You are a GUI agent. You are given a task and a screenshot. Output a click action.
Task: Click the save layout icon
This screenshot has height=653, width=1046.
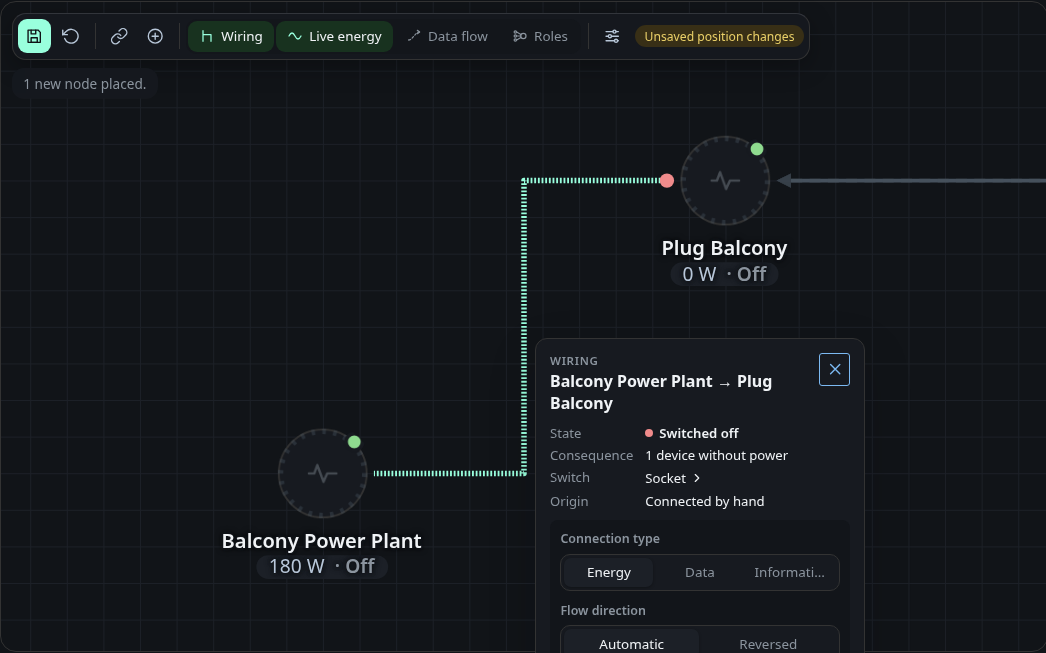34,36
